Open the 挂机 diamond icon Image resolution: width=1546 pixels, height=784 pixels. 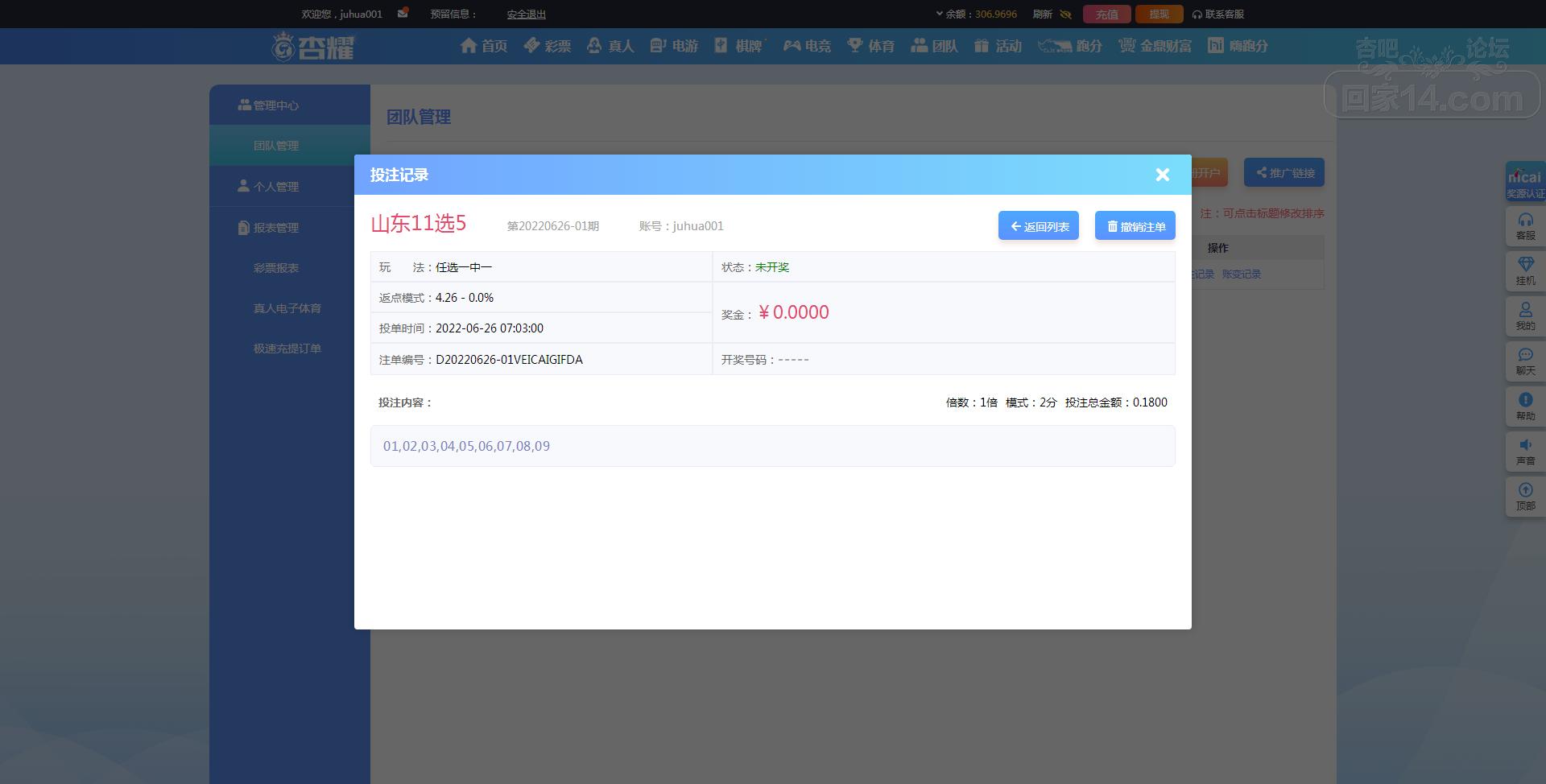[1525, 271]
